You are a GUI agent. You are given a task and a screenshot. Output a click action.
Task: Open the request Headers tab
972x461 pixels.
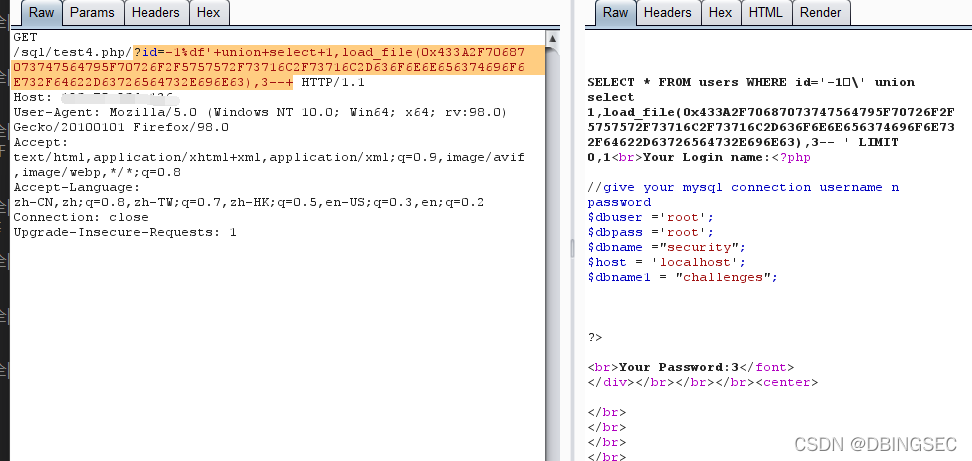coord(156,12)
